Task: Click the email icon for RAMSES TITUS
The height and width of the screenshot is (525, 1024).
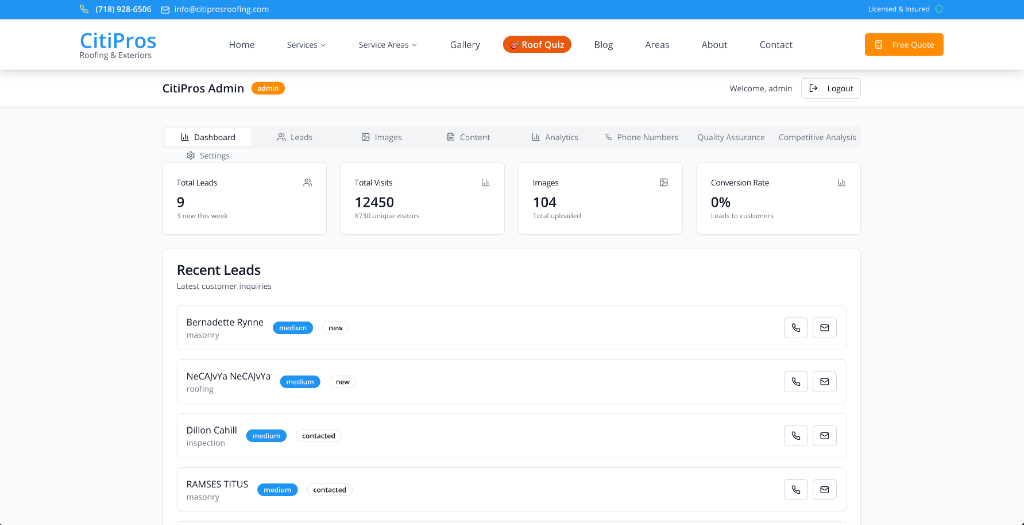Action: [824, 489]
